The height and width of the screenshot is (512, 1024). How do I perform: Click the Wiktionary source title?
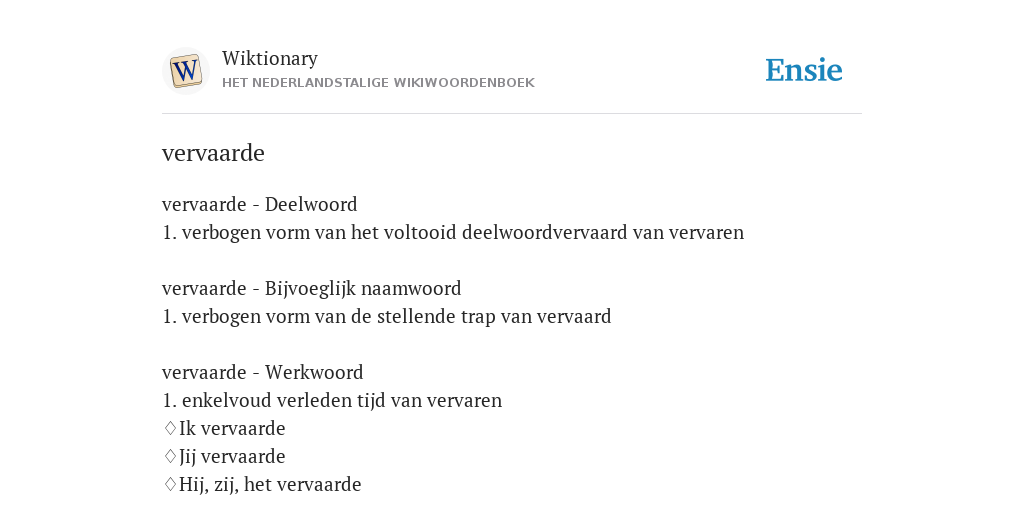pyautogui.click(x=270, y=58)
